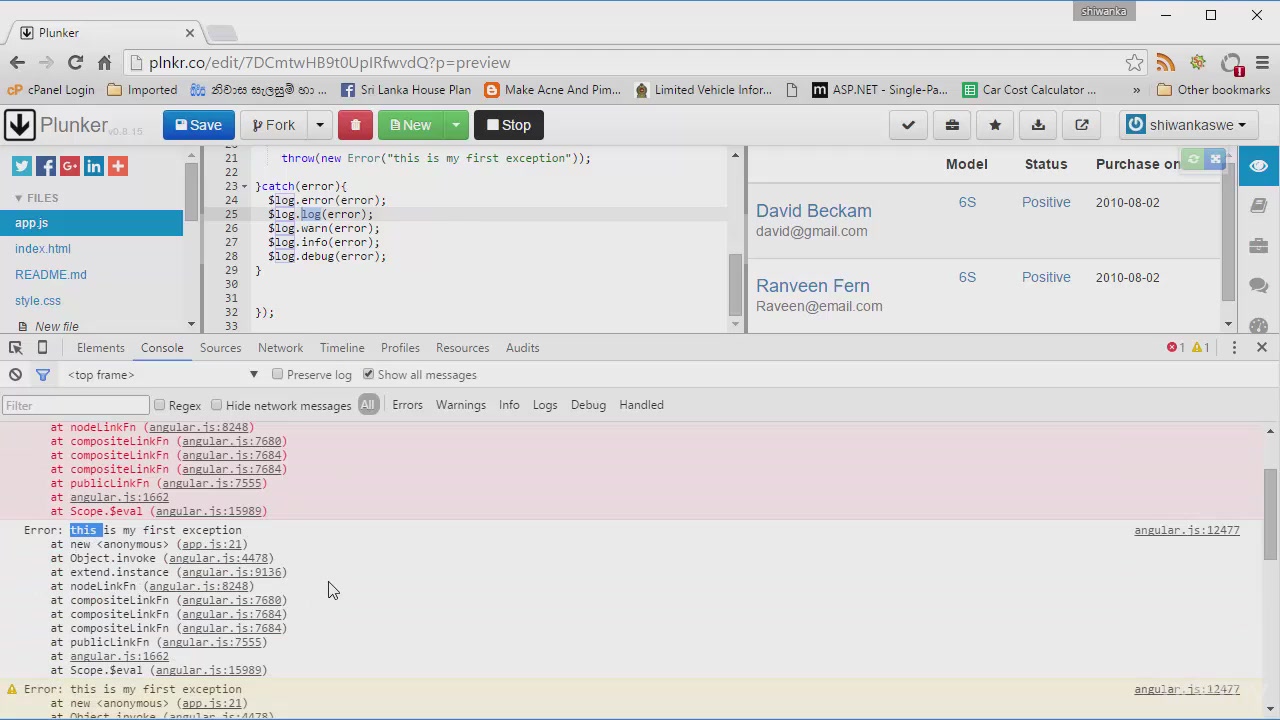The height and width of the screenshot is (720, 1280).
Task: Star this plunk
Action: (x=995, y=125)
